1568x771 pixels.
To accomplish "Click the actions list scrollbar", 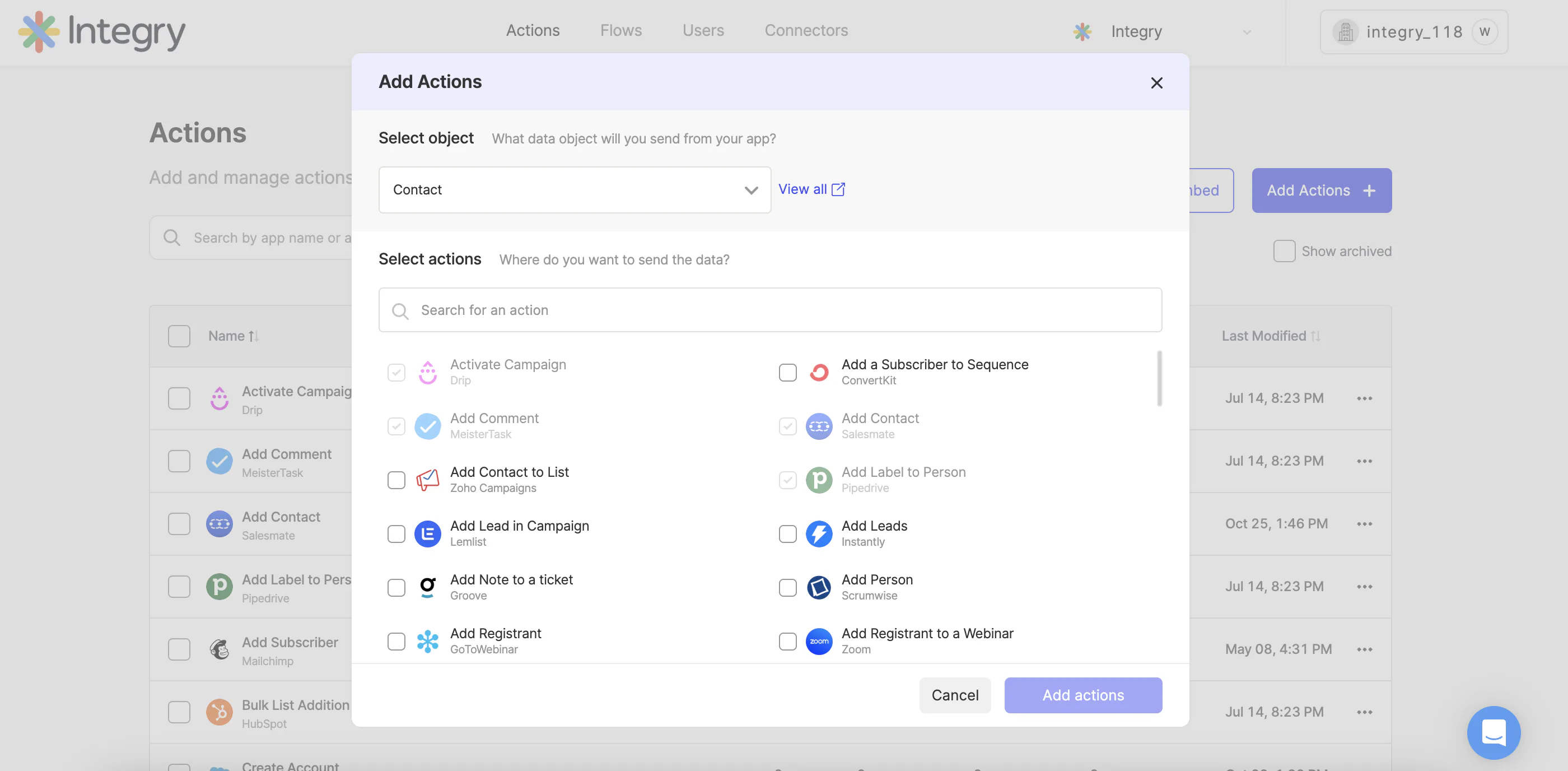I will (x=1159, y=378).
